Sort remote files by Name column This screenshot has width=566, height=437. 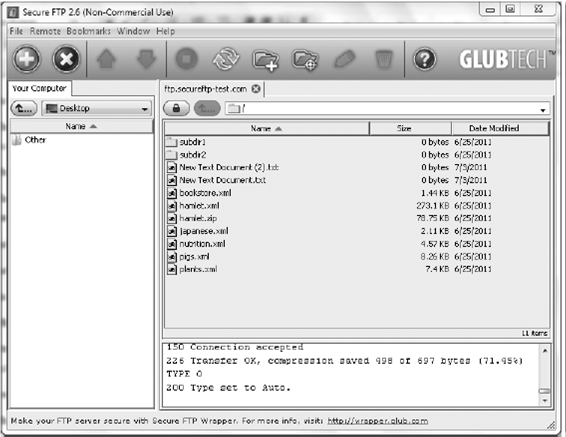[267, 128]
